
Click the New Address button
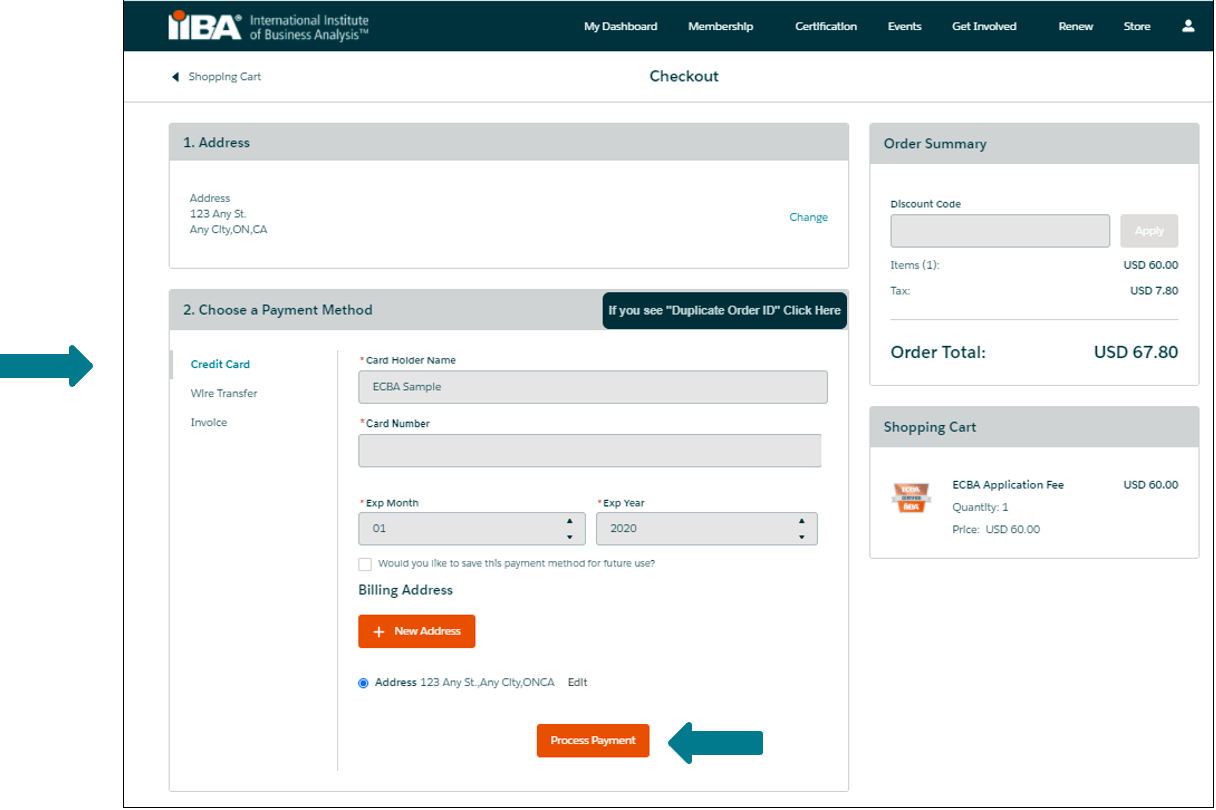click(417, 632)
